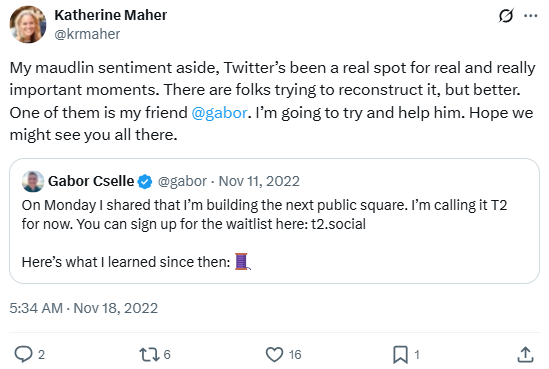Follow the blue @gabor mention link
The image size is (549, 369).
219,113
